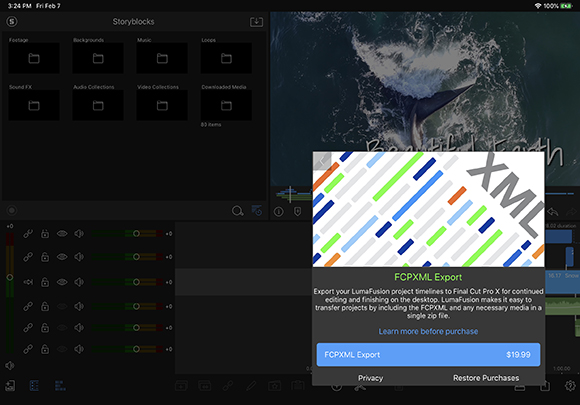Toggle link on the top track
Image resolution: width=580 pixels, height=405 pixels.
point(28,234)
